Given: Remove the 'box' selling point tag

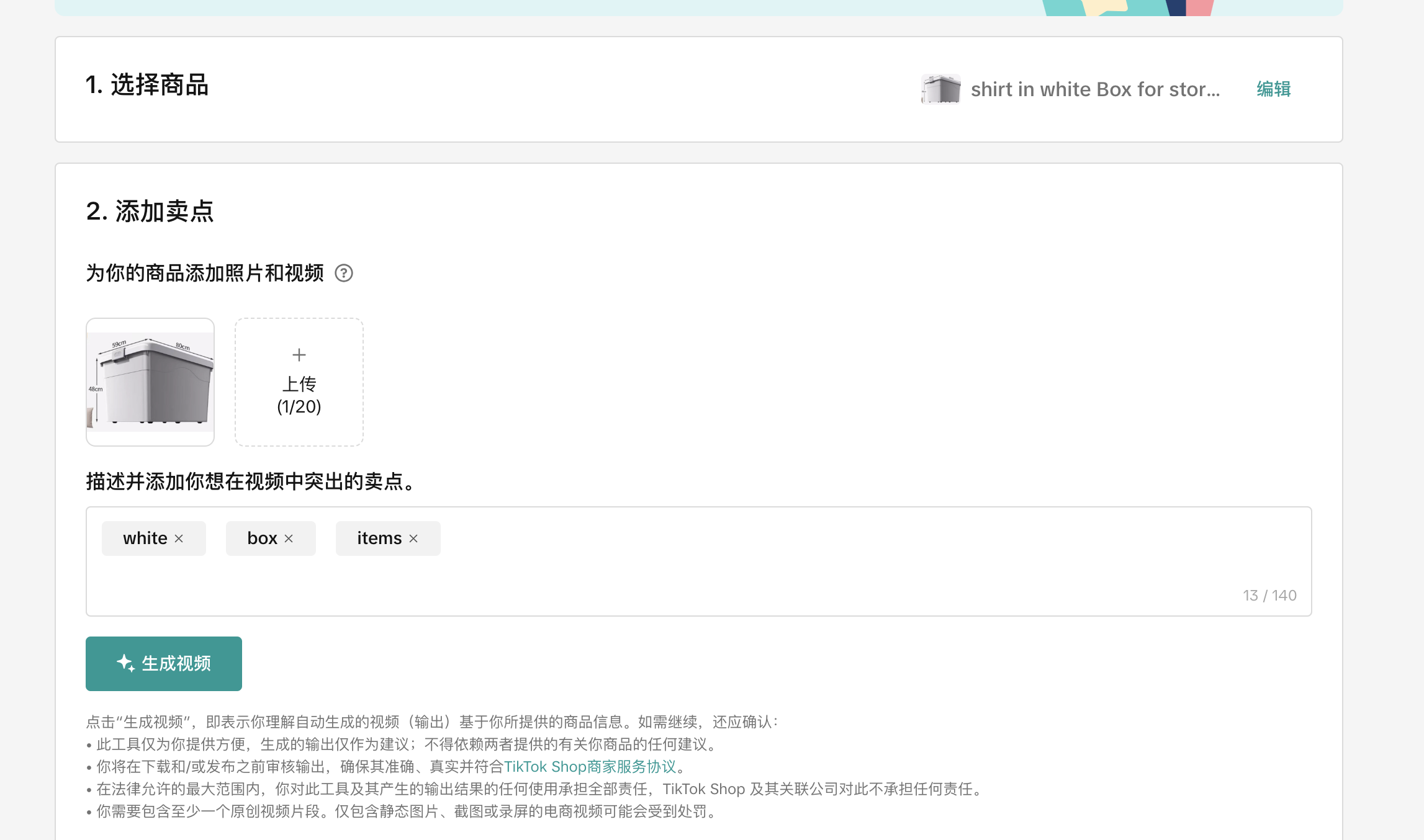Looking at the screenshot, I should tap(289, 538).
